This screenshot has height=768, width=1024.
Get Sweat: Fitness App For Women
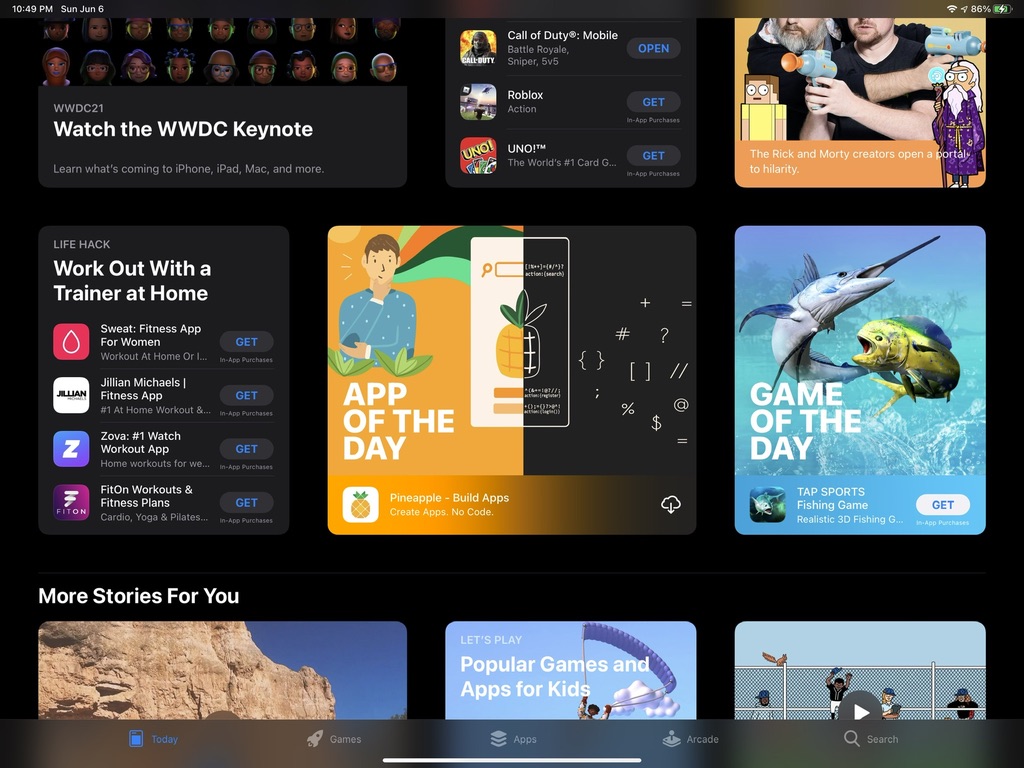[246, 342]
